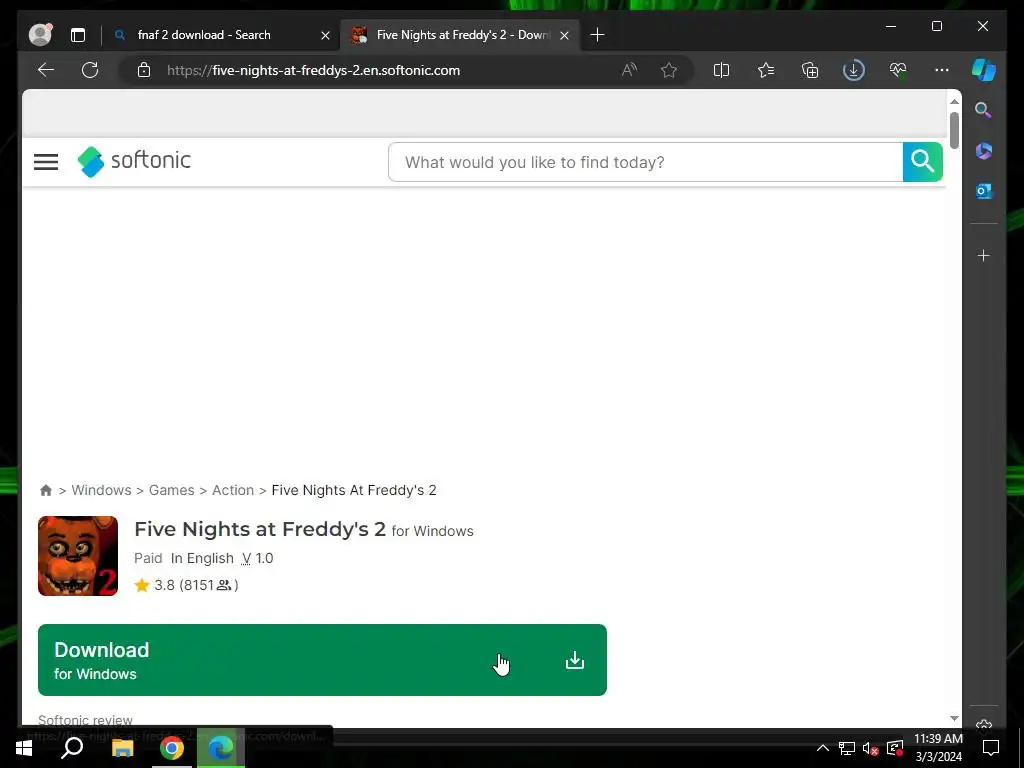Add a new sidebar app
Image resolution: width=1024 pixels, height=768 pixels.
pos(984,255)
